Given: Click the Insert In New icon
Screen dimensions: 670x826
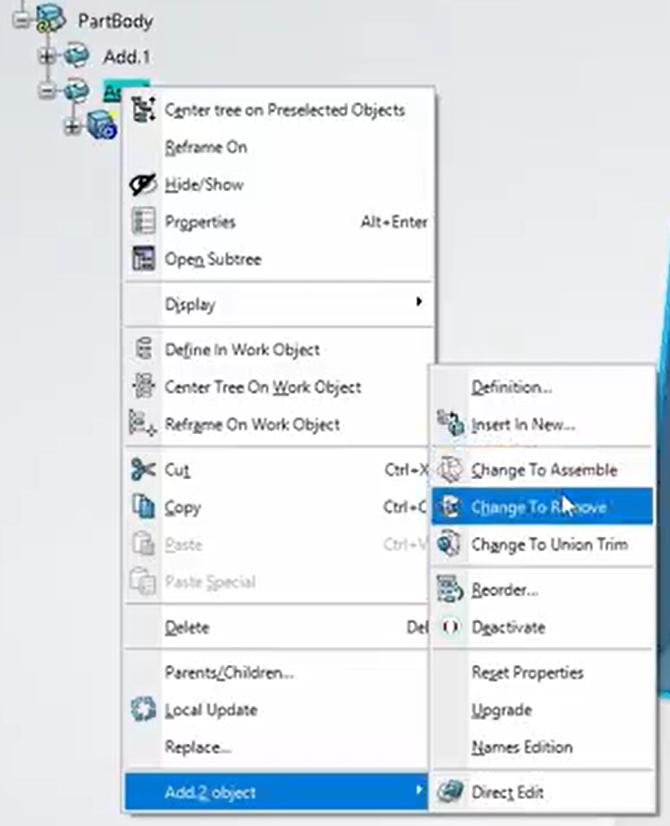Looking at the screenshot, I should point(450,424).
